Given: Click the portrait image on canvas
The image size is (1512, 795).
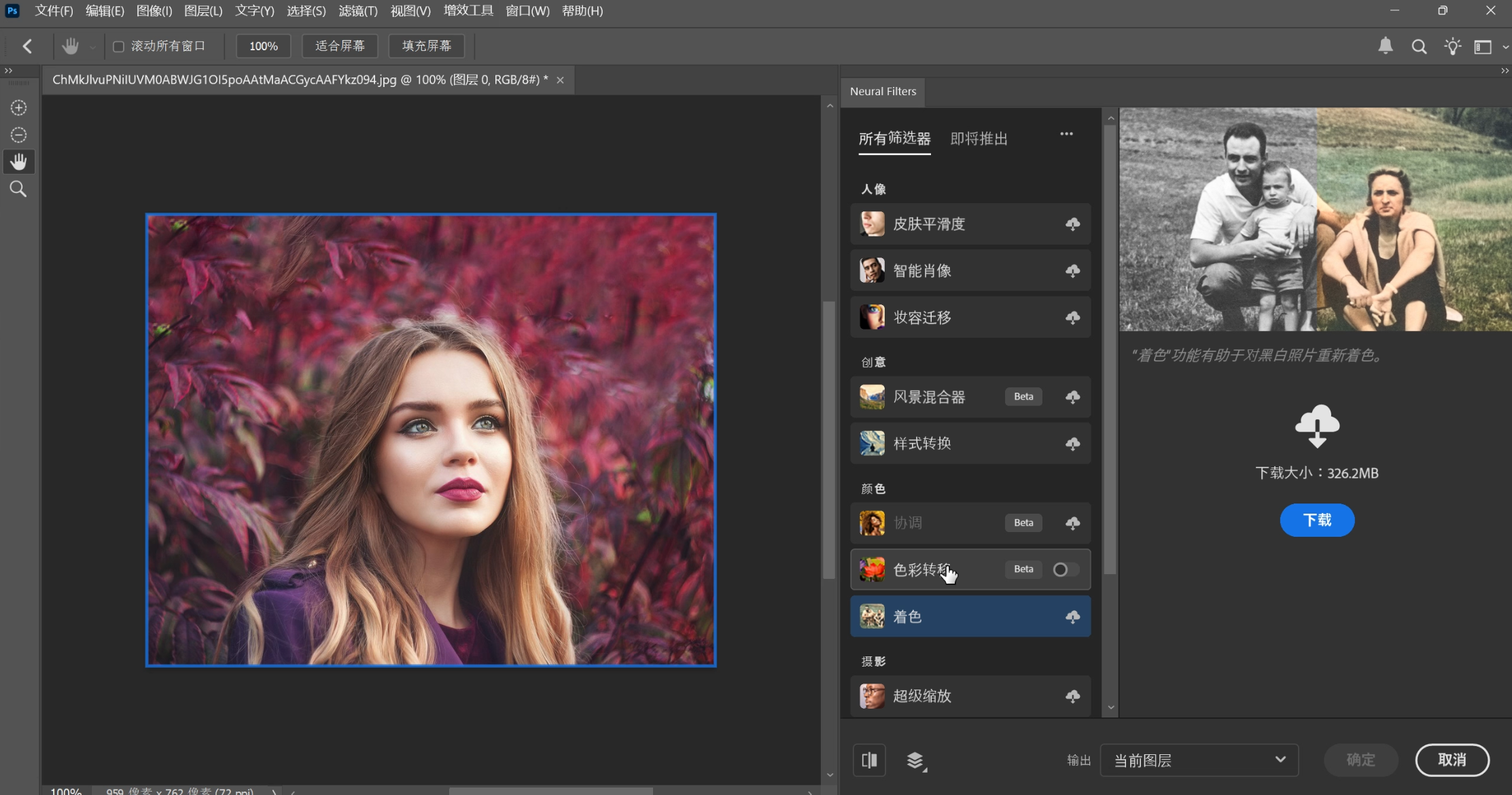Looking at the screenshot, I should 431,440.
